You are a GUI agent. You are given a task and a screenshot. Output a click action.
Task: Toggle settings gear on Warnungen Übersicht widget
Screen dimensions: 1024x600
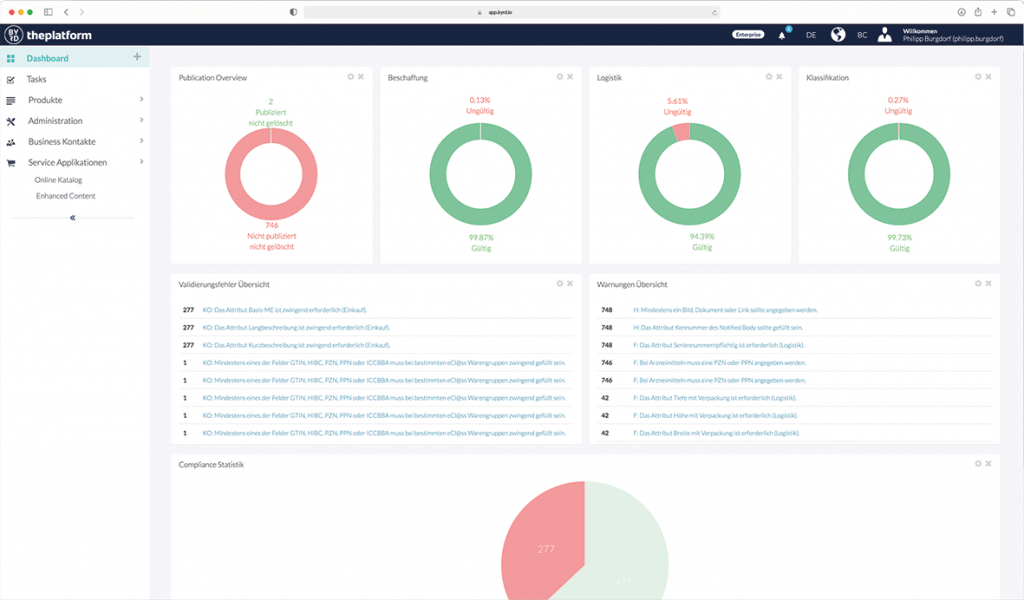tap(976, 283)
